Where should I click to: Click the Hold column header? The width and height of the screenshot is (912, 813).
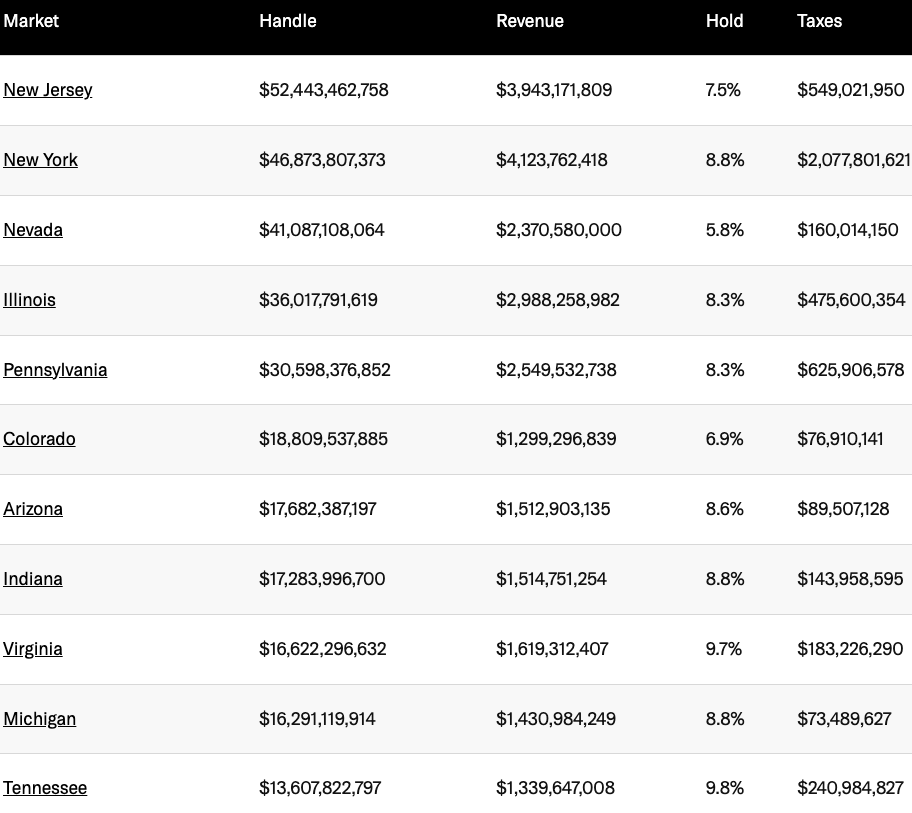[x=725, y=21]
